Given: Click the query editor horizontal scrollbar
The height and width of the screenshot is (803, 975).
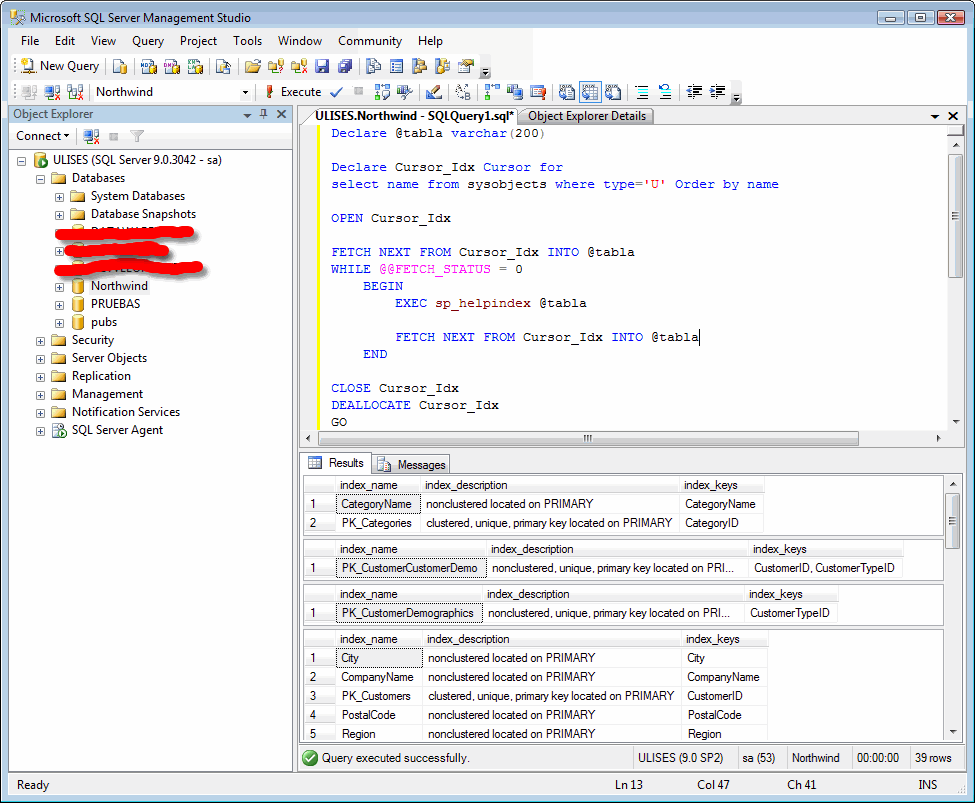Looking at the screenshot, I should [x=588, y=439].
